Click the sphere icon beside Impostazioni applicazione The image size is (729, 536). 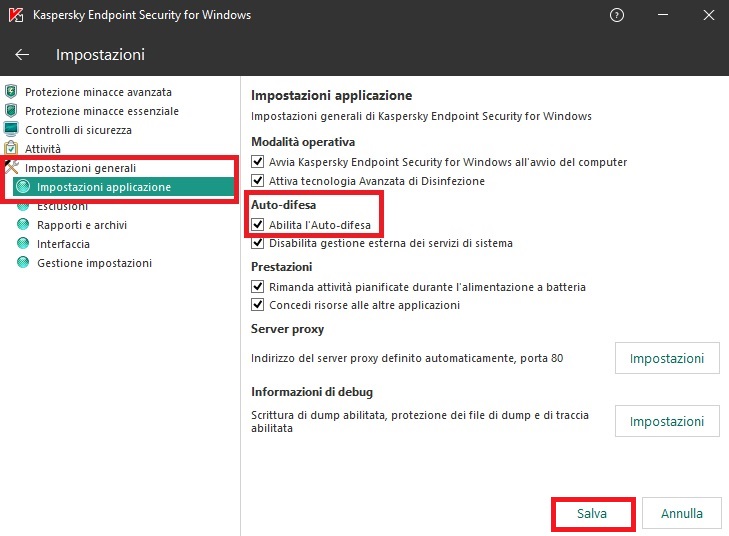point(23,187)
